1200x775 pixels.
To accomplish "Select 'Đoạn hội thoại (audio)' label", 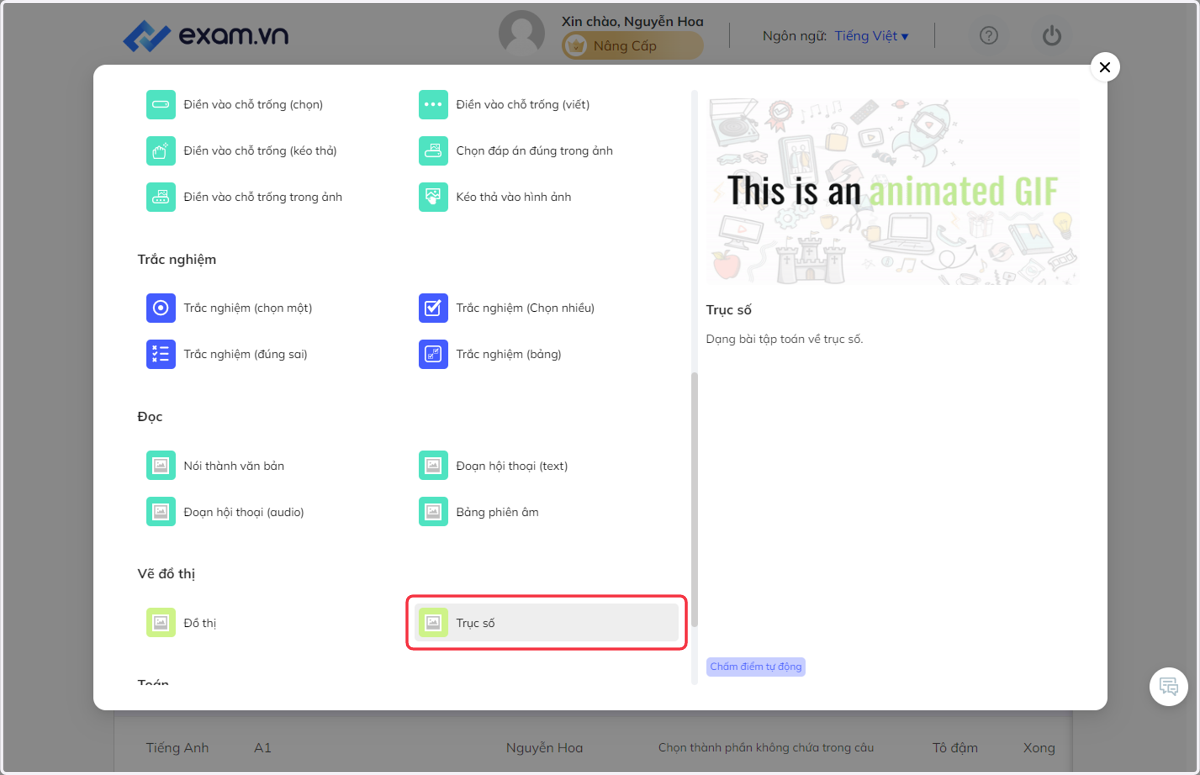I will [243, 512].
